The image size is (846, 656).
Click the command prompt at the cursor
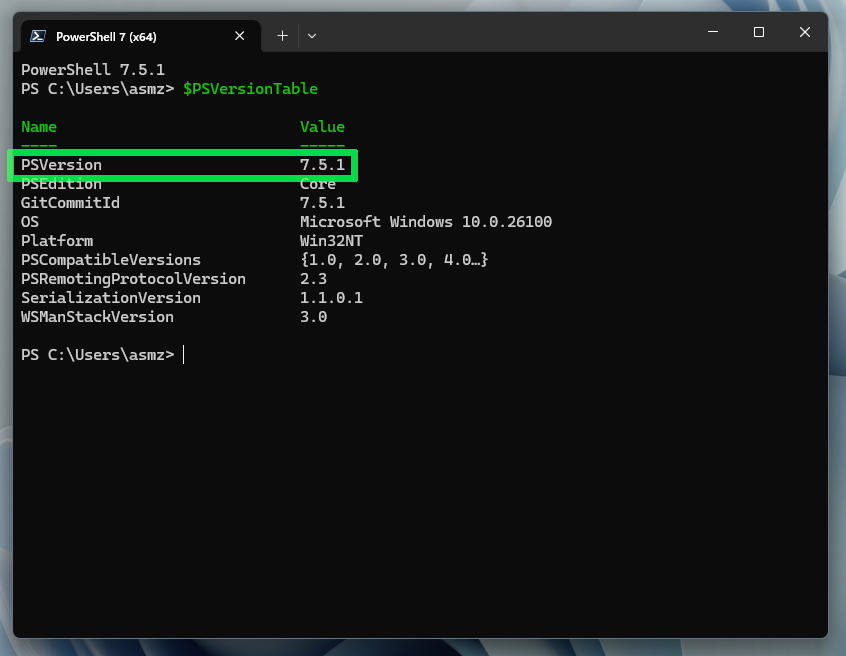coord(184,355)
